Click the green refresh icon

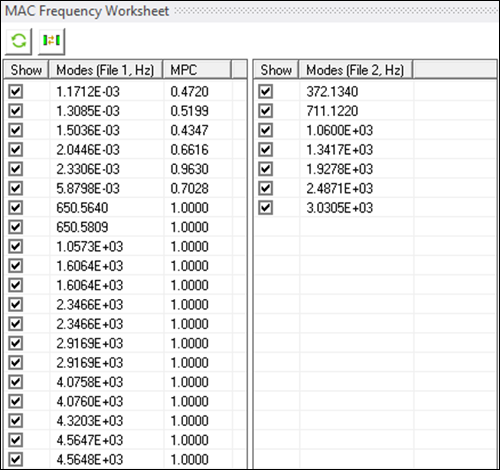(x=19, y=41)
